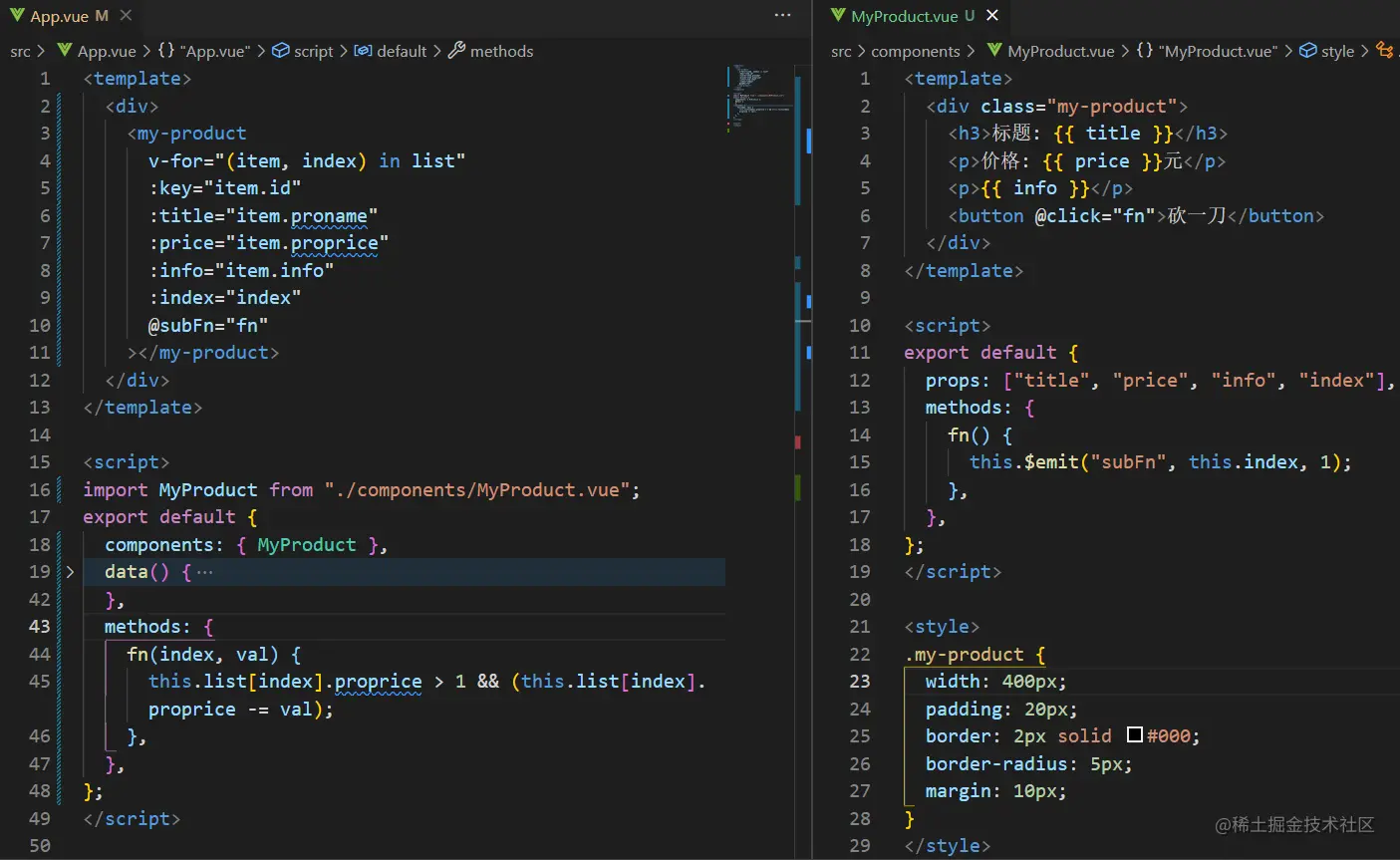
Task: Open the src breadcrumb above App.vue
Action: [20, 51]
